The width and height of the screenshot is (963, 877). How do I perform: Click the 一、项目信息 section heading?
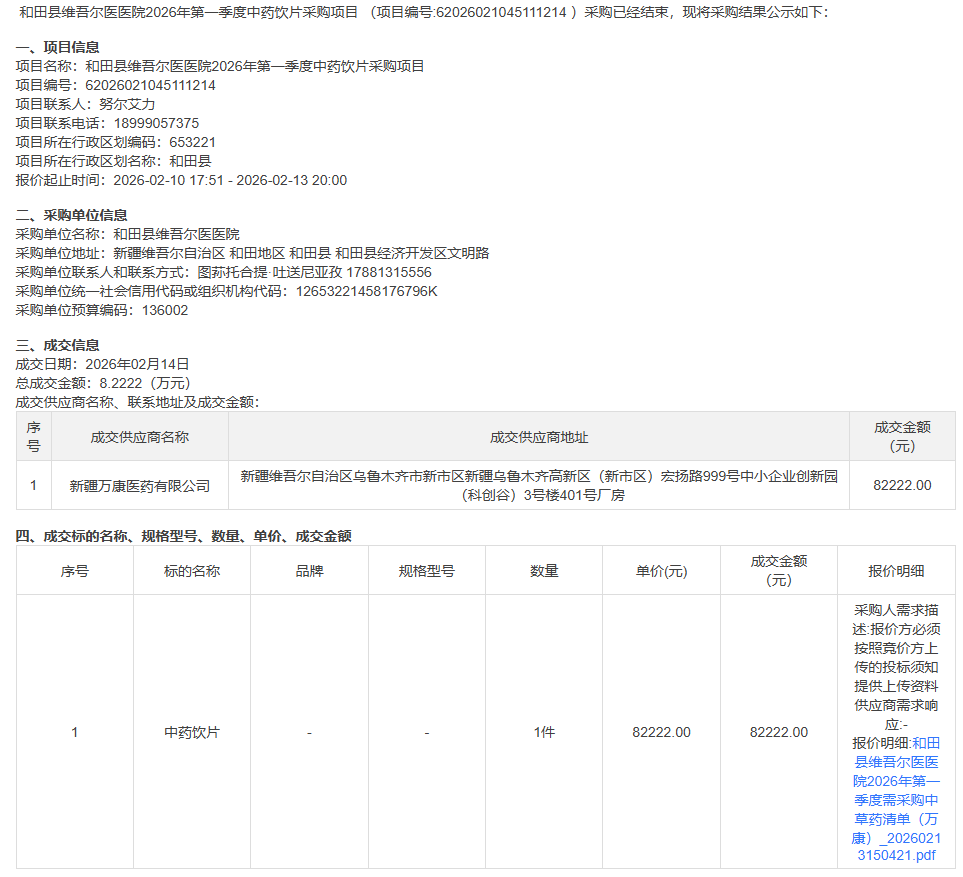(x=58, y=47)
